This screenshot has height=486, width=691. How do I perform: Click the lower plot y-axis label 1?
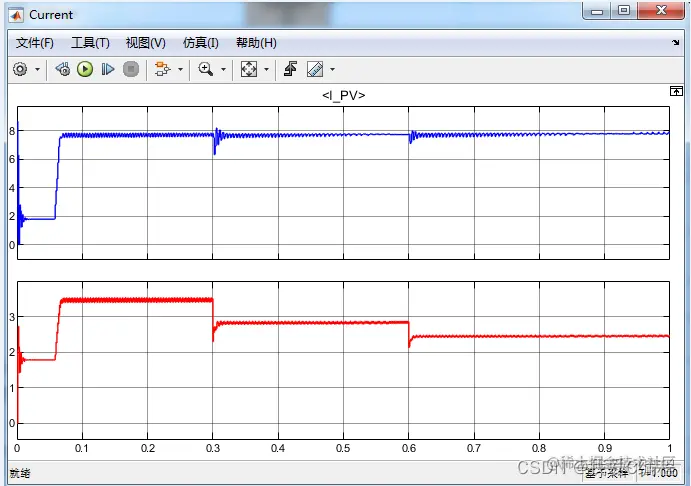(x=12, y=388)
